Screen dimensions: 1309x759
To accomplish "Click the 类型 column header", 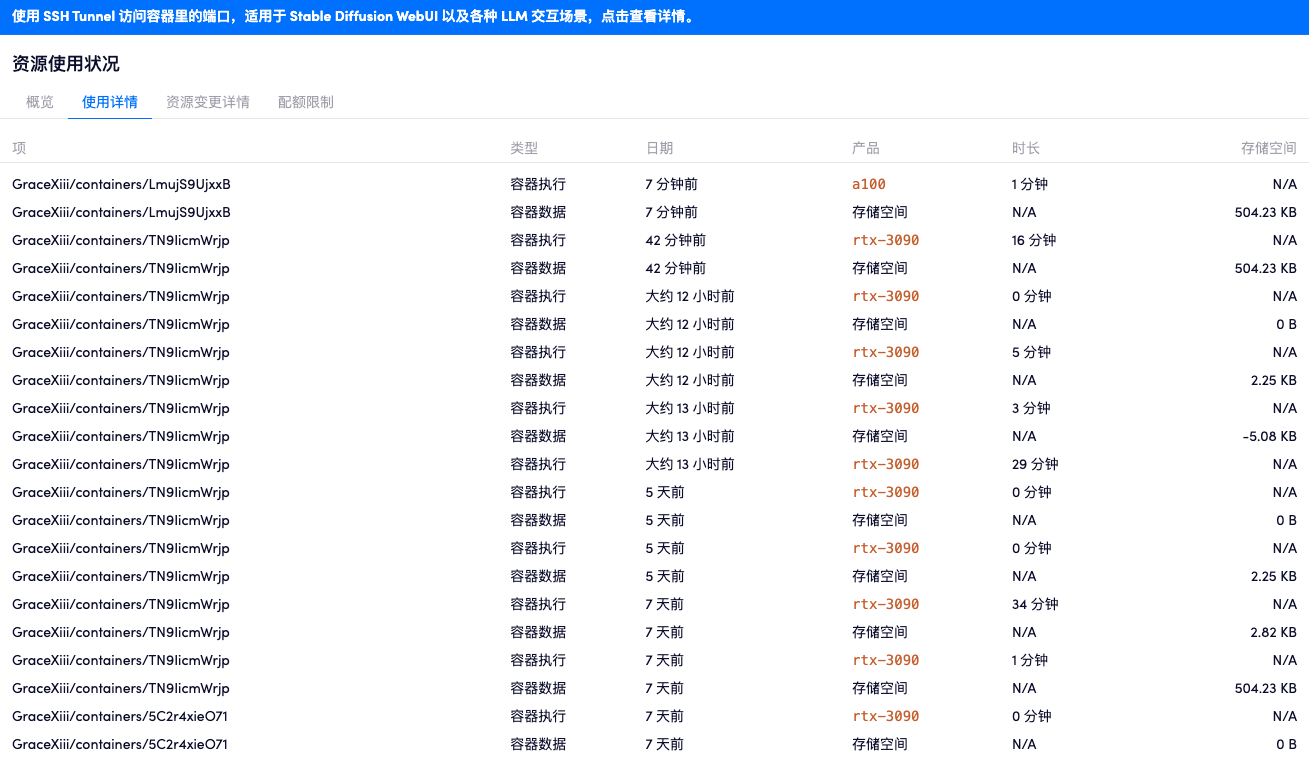I will point(522,147).
